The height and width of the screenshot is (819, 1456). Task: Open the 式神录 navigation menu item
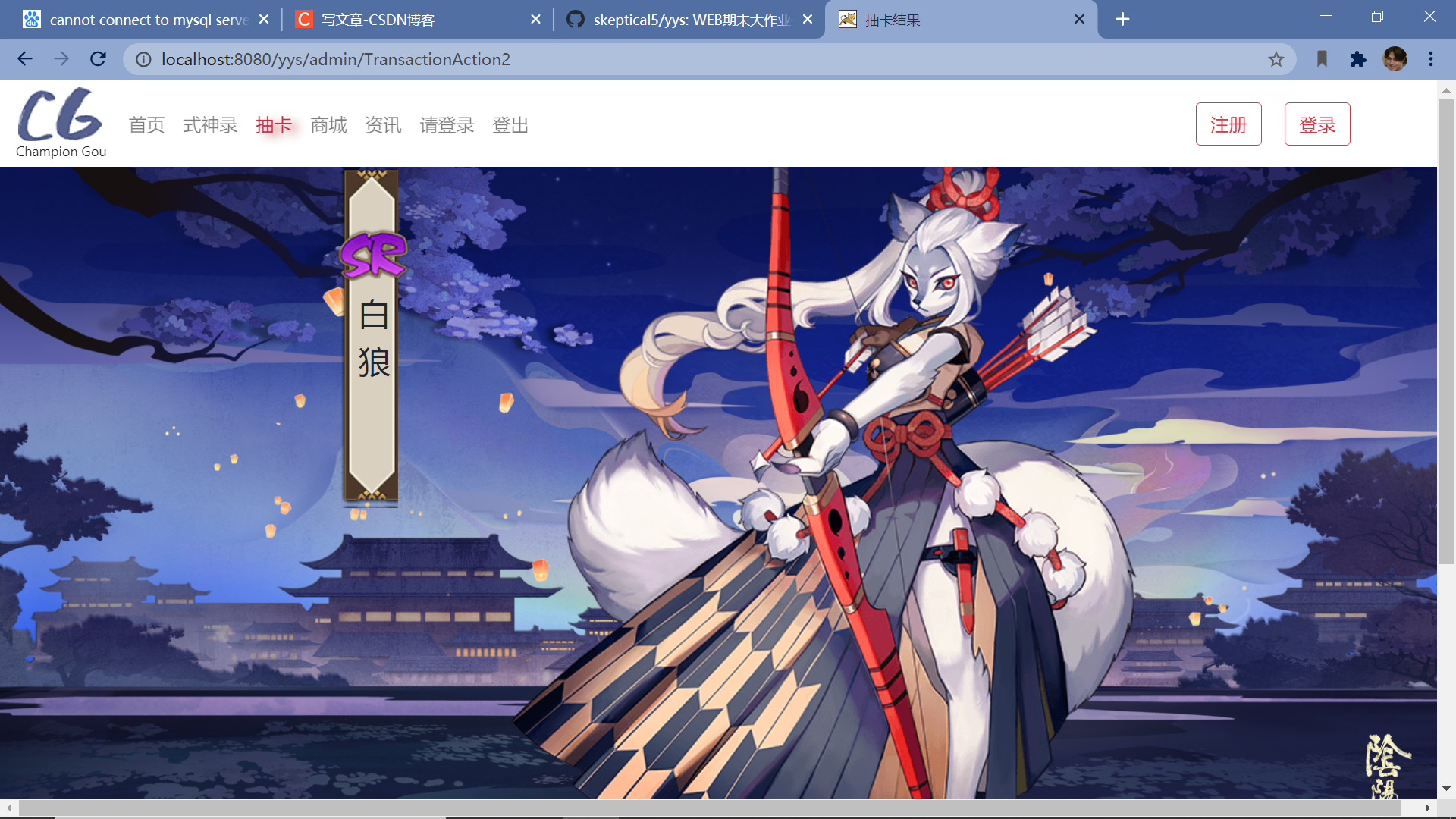209,125
